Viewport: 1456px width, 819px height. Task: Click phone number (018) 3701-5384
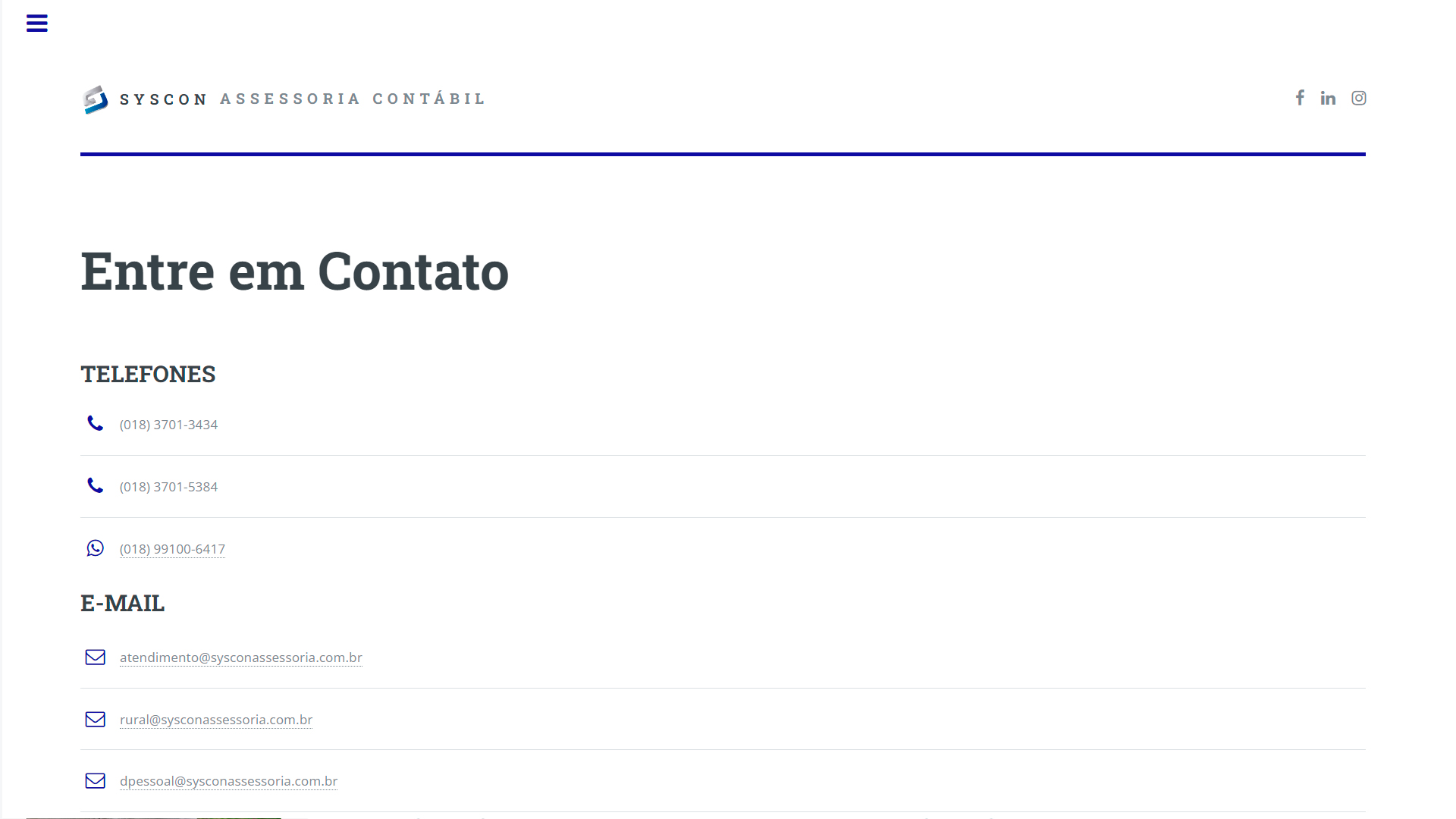point(168,487)
